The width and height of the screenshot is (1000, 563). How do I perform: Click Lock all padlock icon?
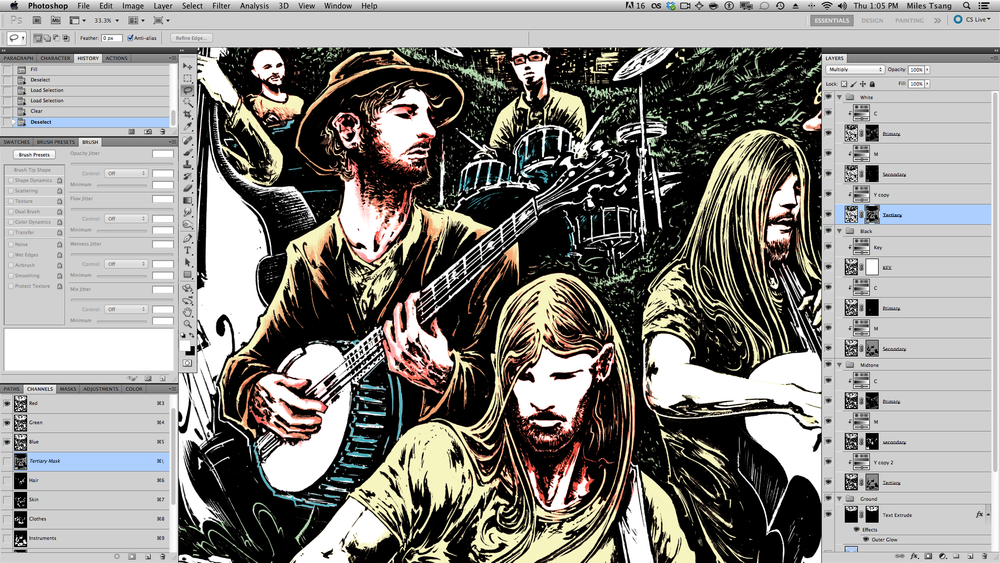click(x=872, y=84)
